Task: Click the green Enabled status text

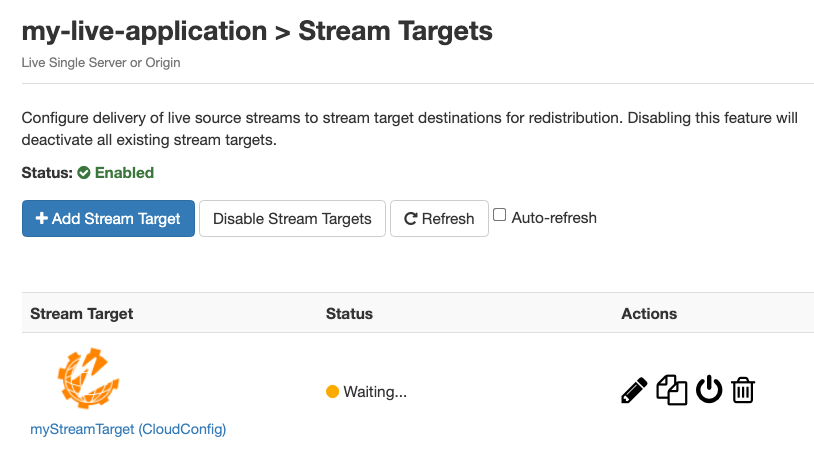Action: [124, 173]
